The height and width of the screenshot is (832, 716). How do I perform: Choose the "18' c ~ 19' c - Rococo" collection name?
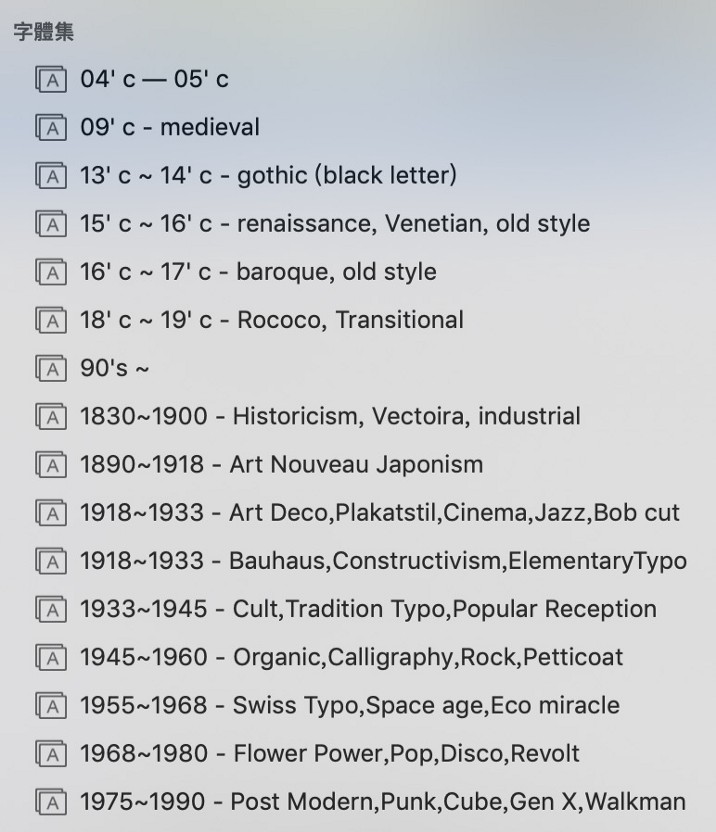pyautogui.click(x=271, y=320)
